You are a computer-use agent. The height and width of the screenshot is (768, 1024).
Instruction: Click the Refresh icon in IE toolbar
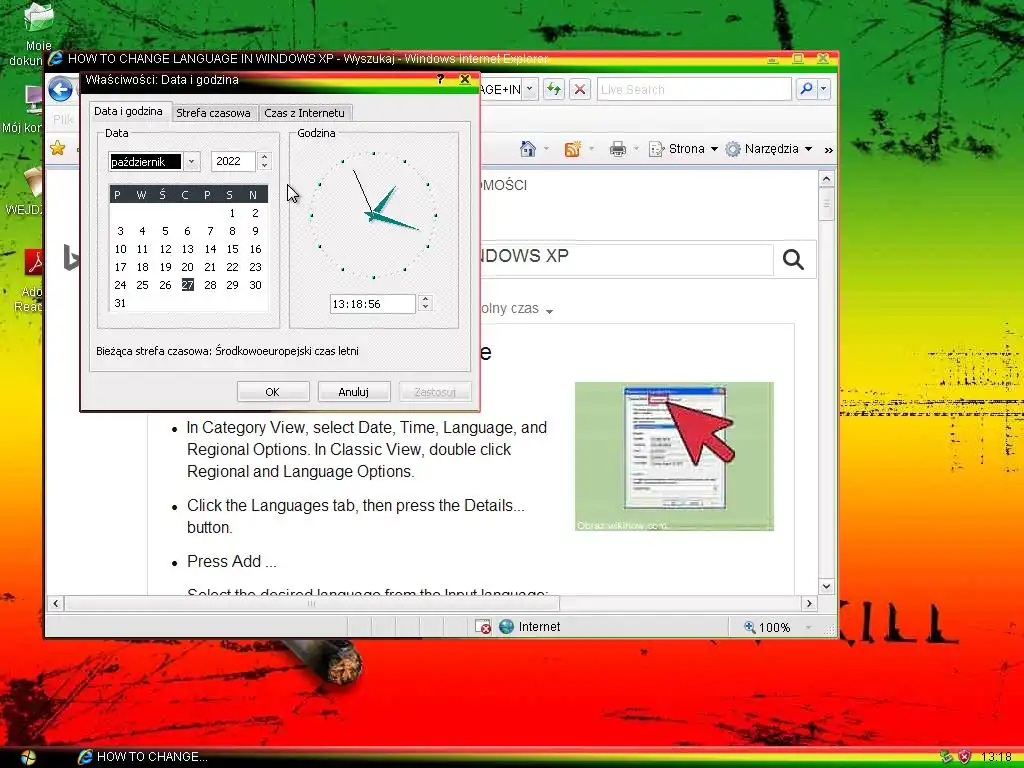554,89
